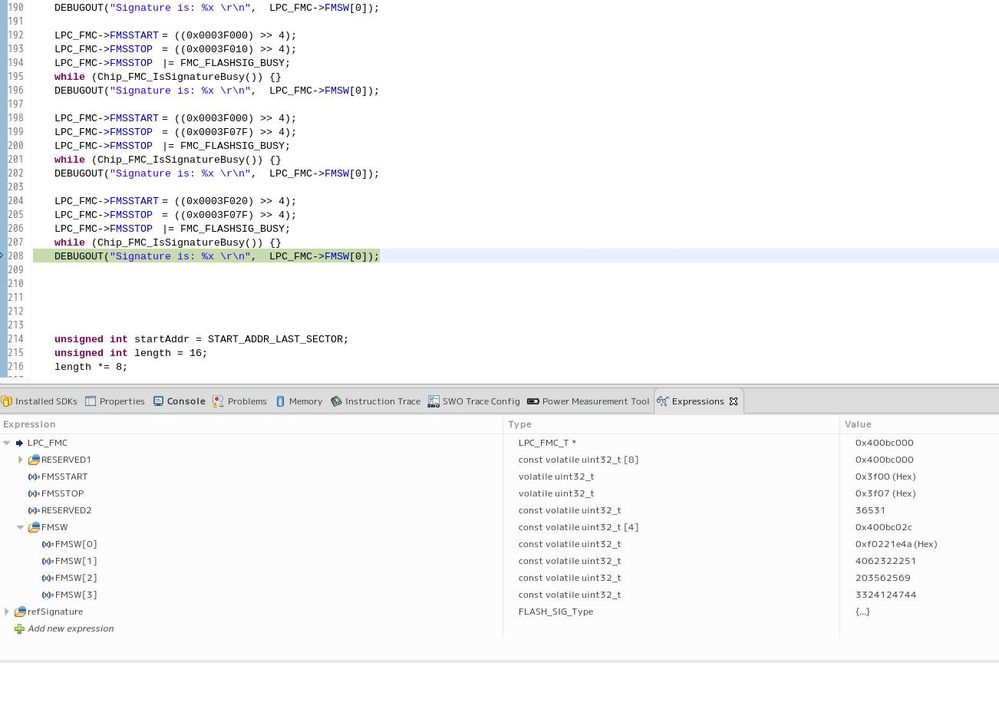
Task: Select the FMSW[3] element
Action: click(500, 594)
